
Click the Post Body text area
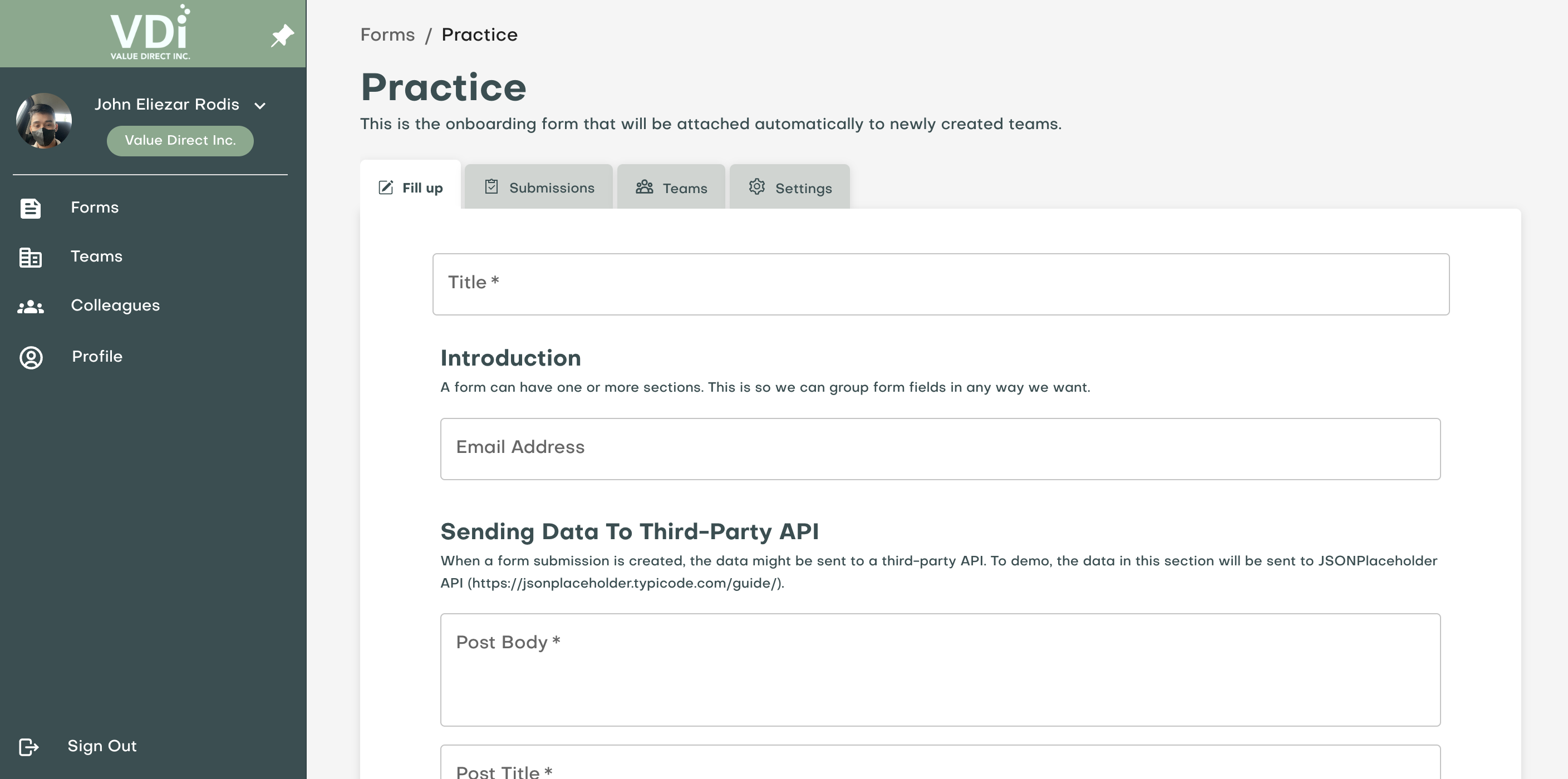940,669
